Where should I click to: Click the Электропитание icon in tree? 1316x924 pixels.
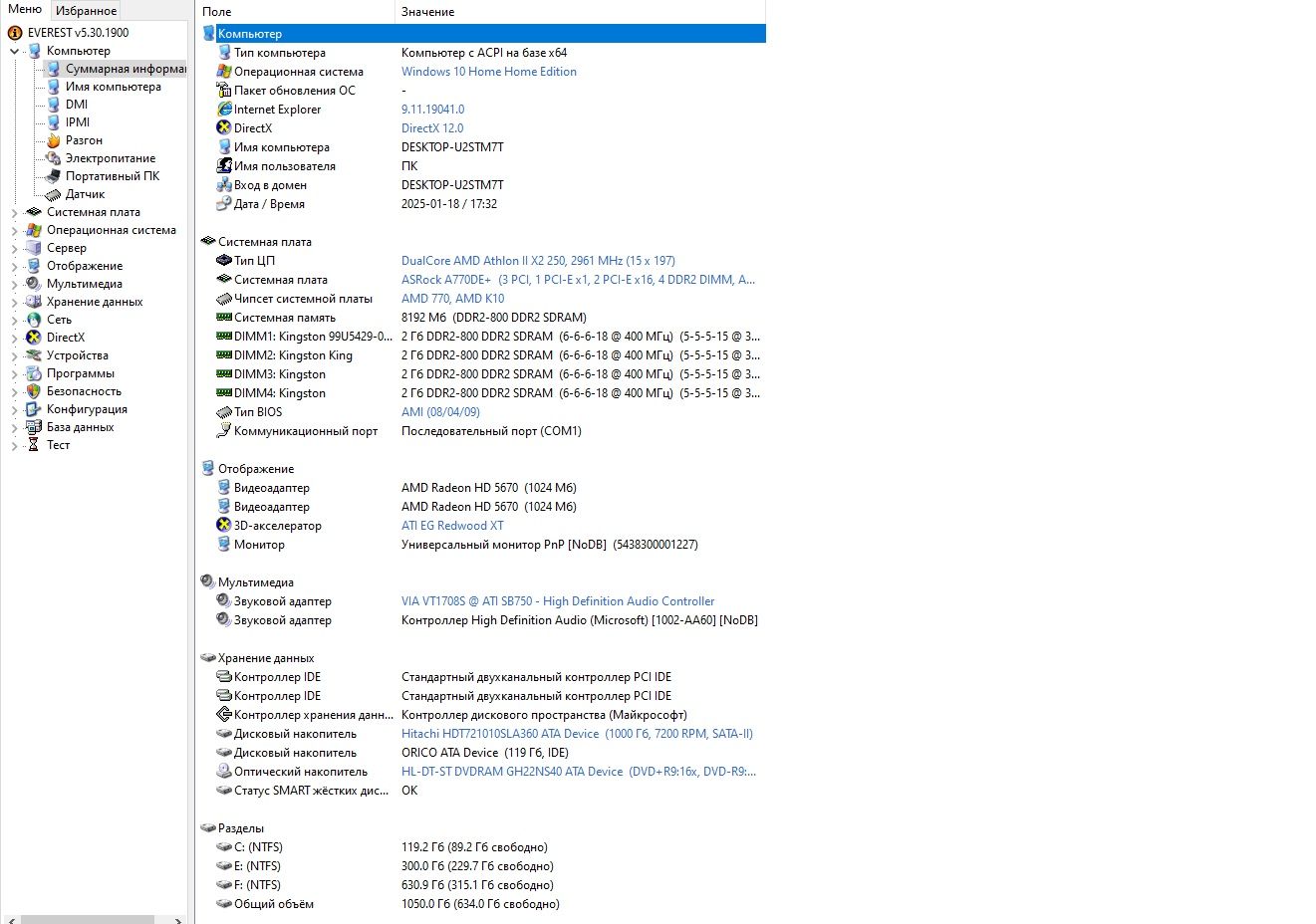pyautogui.click(x=53, y=158)
